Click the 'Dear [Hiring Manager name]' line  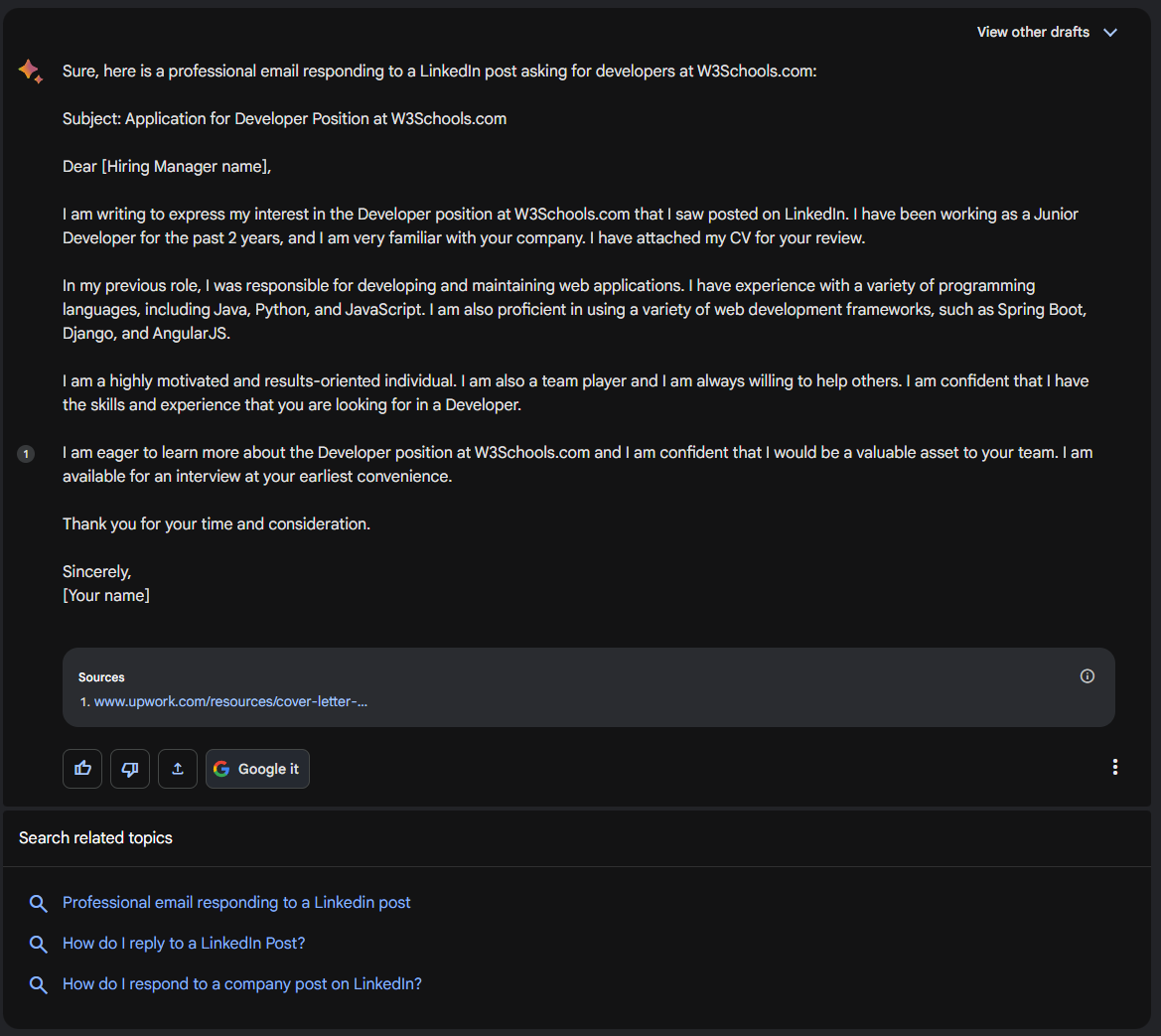tap(167, 167)
